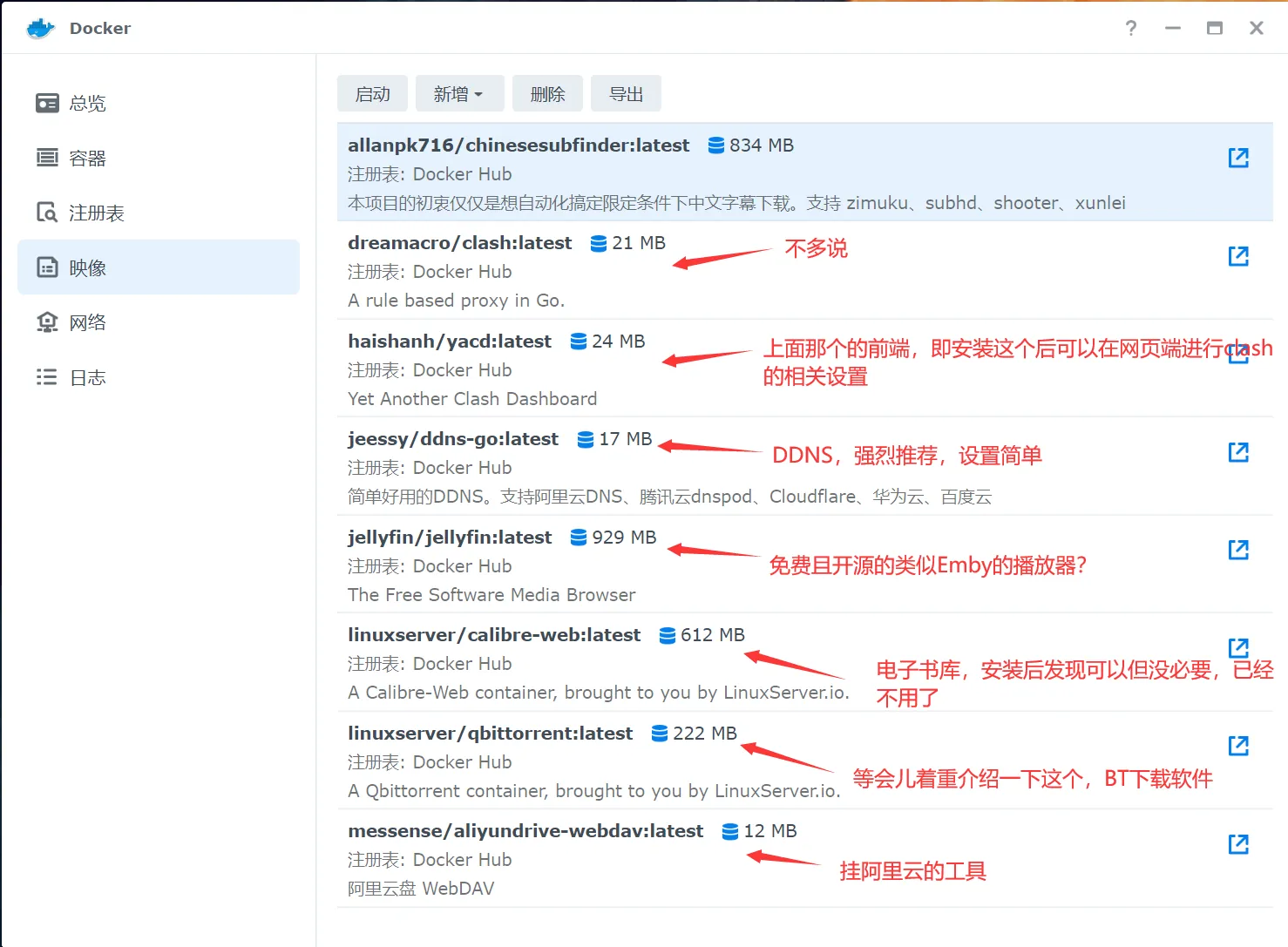Click the disk size icon beside 222 MB
The image size is (1288, 947).
tap(660, 734)
